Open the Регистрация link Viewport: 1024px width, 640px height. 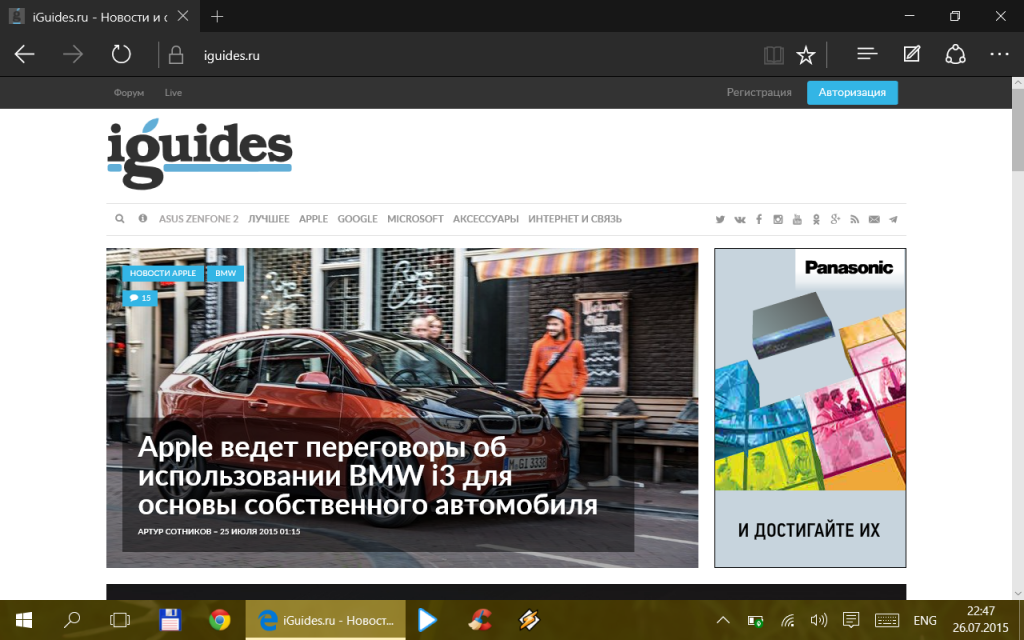pyautogui.click(x=759, y=93)
